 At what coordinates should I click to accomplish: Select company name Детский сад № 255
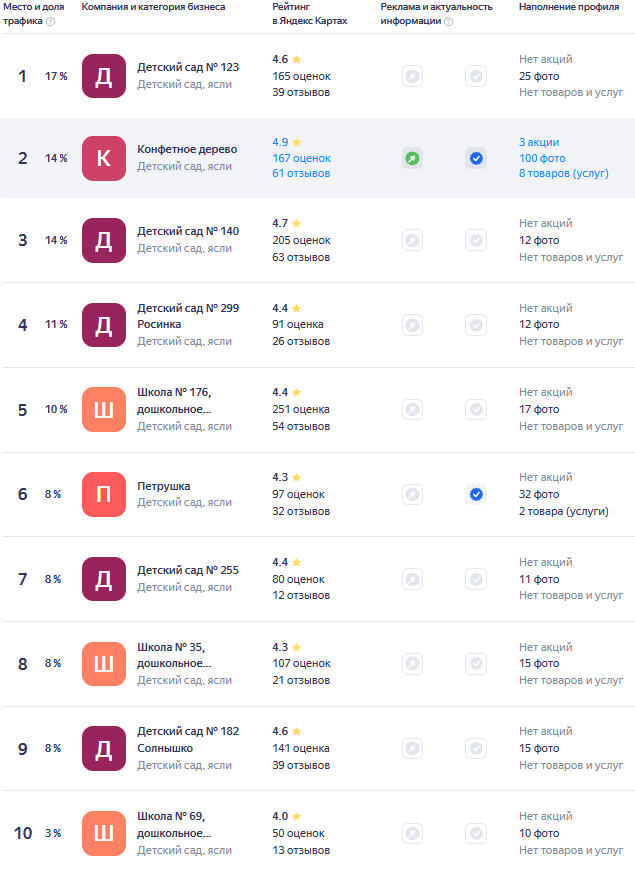click(x=188, y=570)
